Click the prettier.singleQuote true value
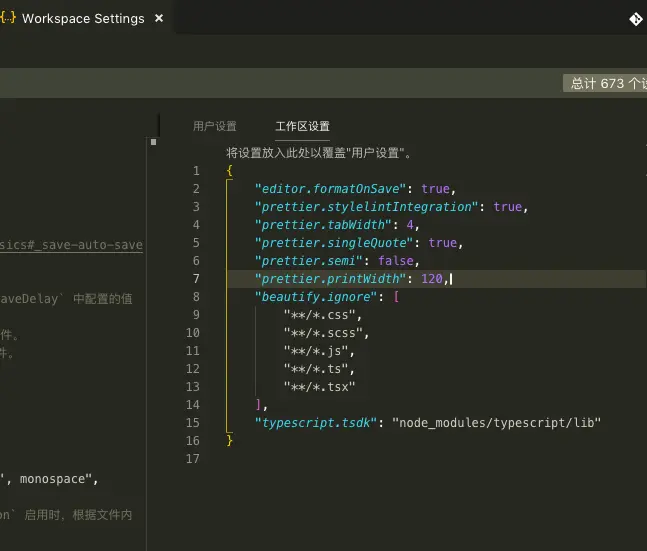This screenshot has height=551, width=647. click(442, 243)
